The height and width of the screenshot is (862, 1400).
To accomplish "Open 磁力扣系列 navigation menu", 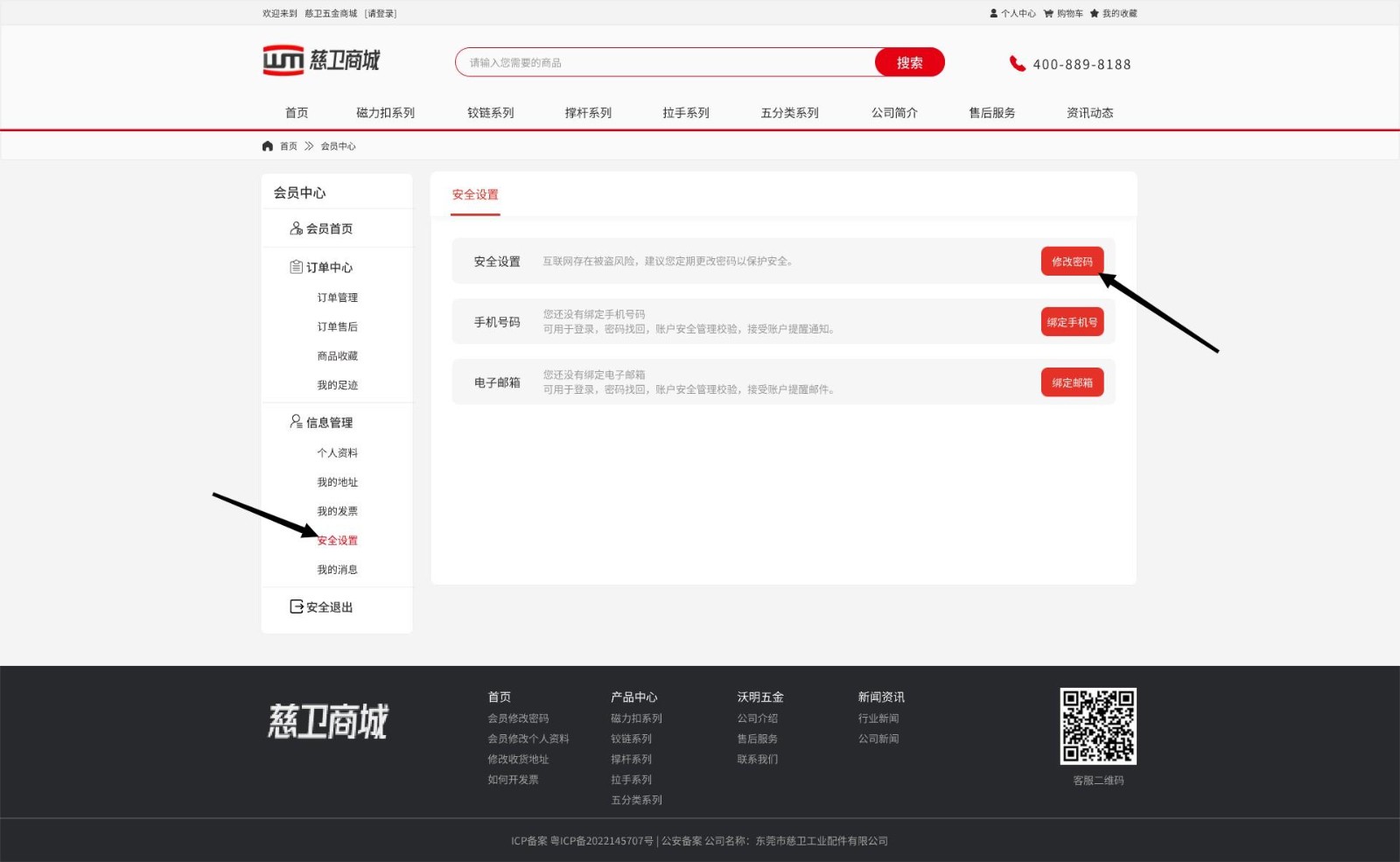I will [x=385, y=113].
